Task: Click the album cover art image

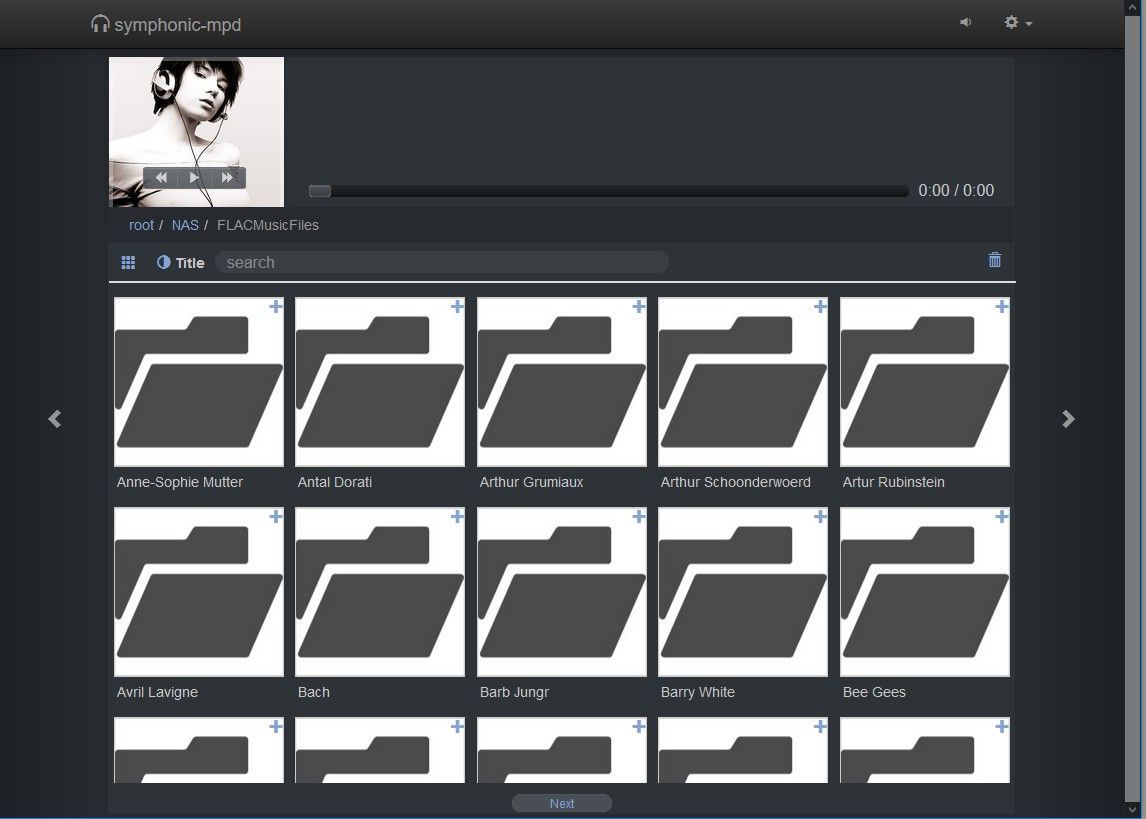Action: (197, 132)
